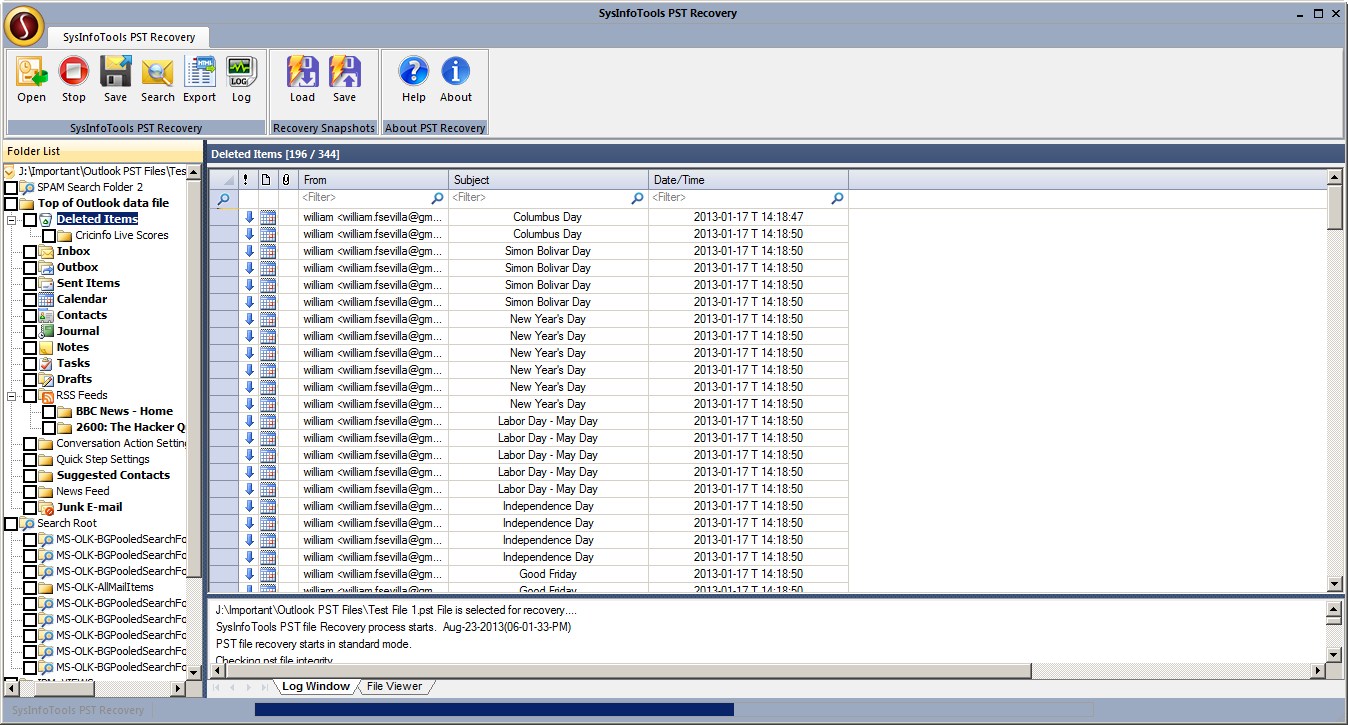The image size is (1348, 725).
Task: Select the SysInfoTools PST Recovery ribbon tab
Action: [129, 37]
